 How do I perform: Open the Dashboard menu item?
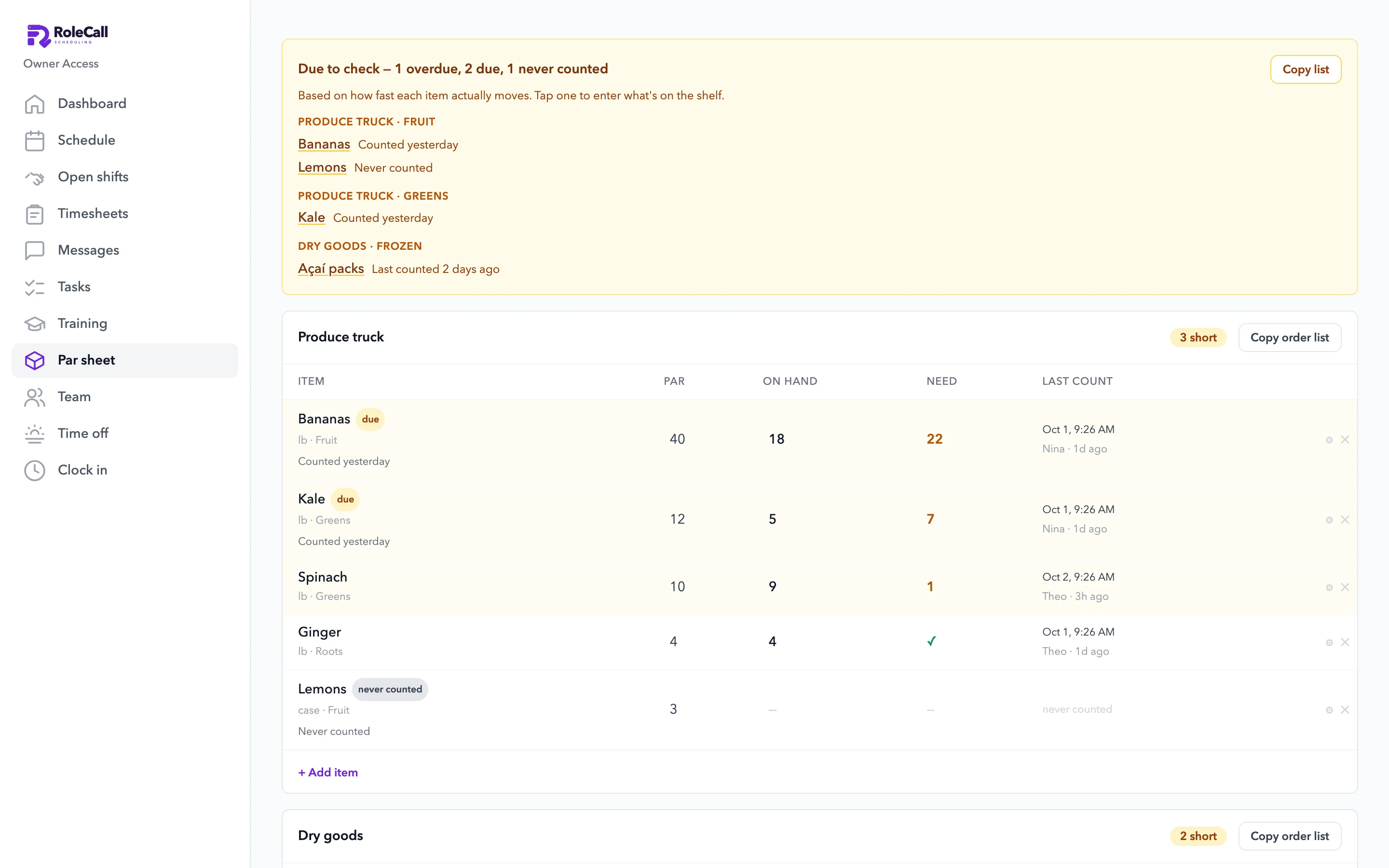click(x=124, y=104)
